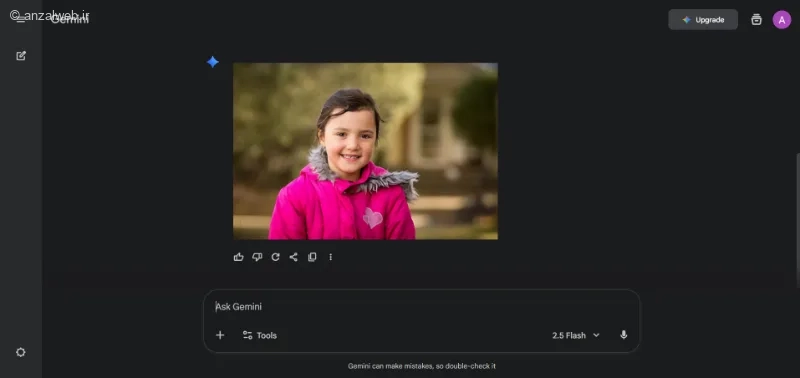Expand the 2.5 Flash model selector
The width and height of the screenshot is (800, 378).
pos(576,335)
